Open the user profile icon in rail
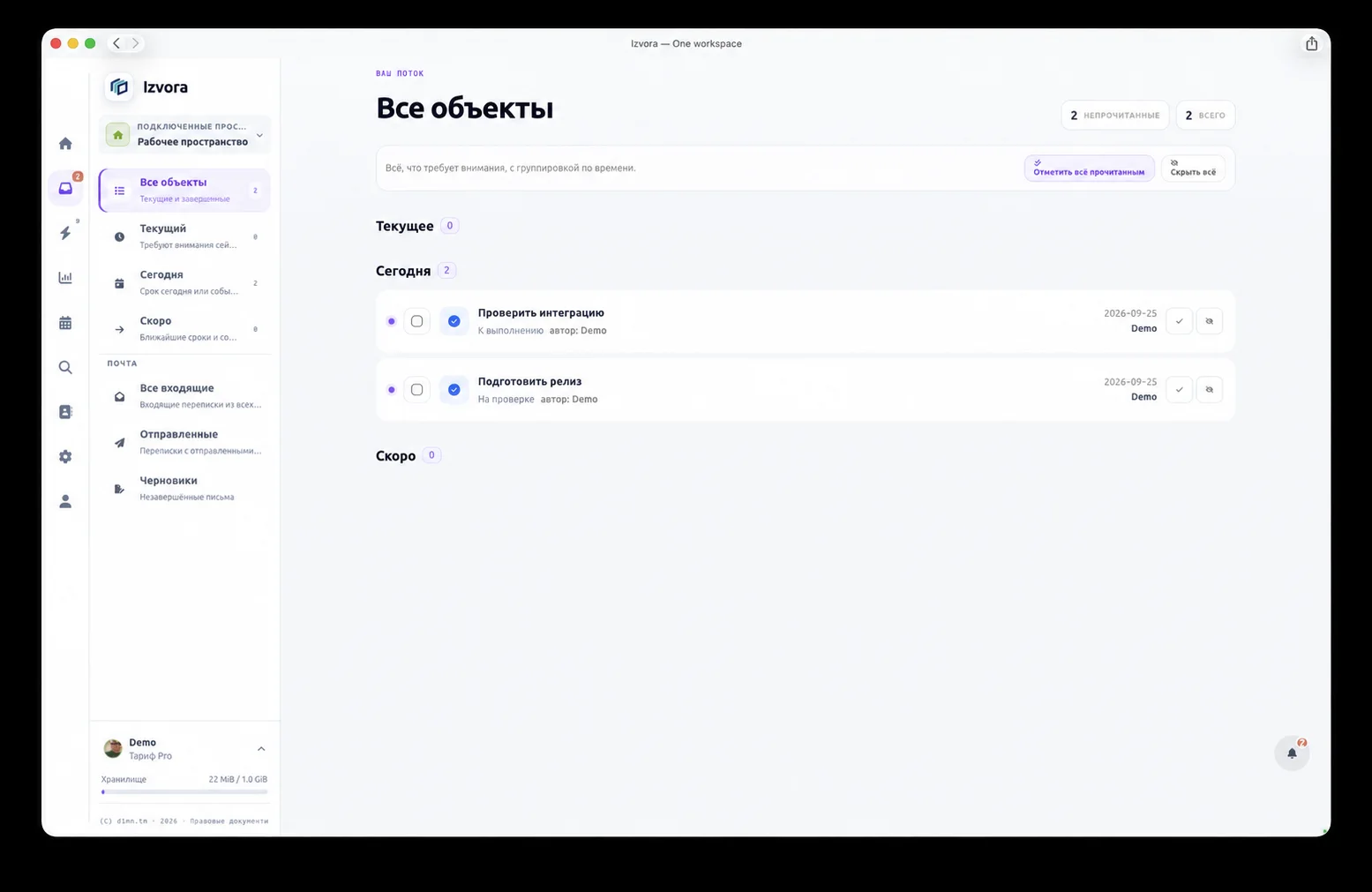The height and width of the screenshot is (892, 1372). [x=65, y=501]
